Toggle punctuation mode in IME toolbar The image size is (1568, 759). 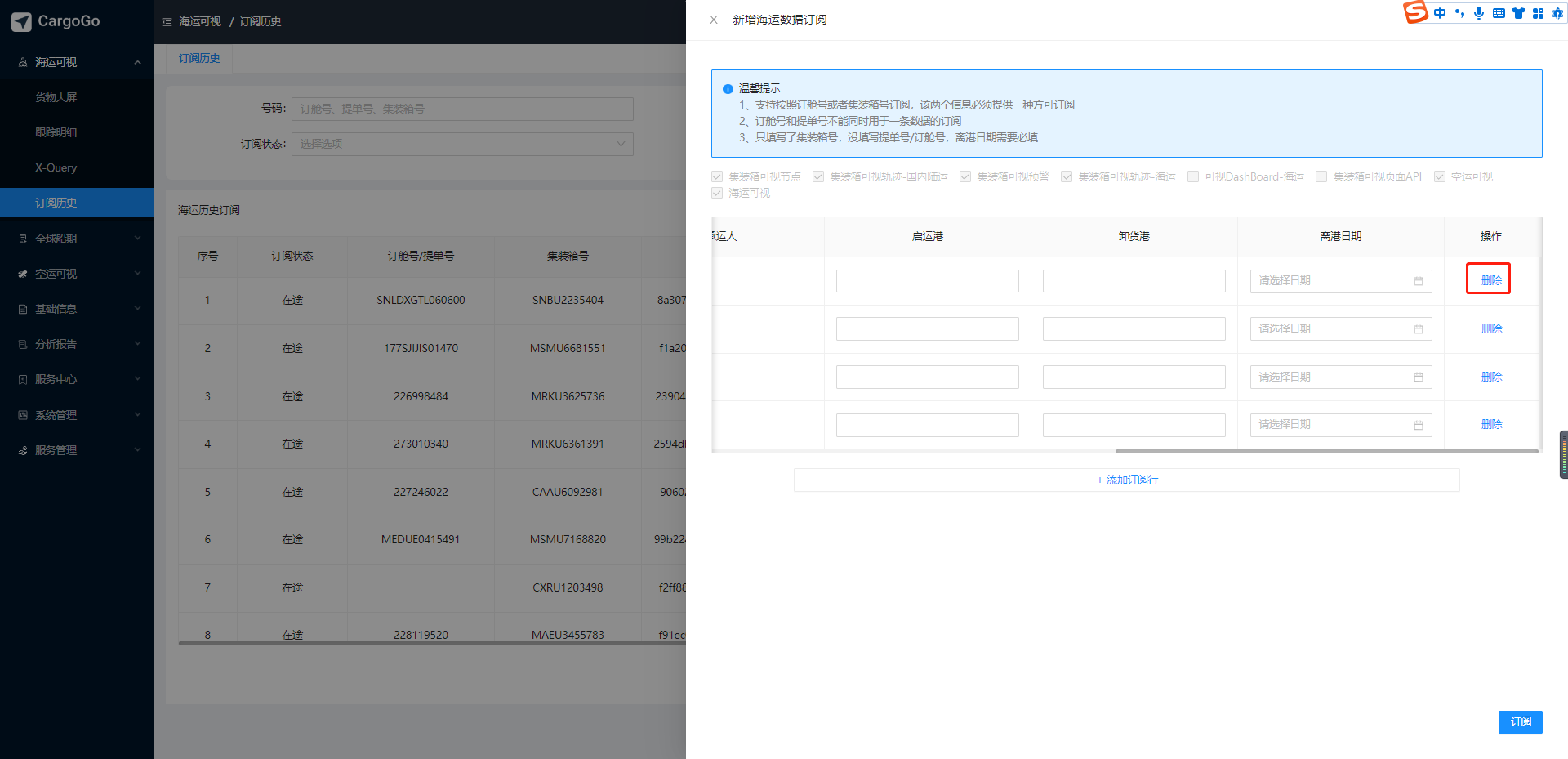tap(1459, 13)
